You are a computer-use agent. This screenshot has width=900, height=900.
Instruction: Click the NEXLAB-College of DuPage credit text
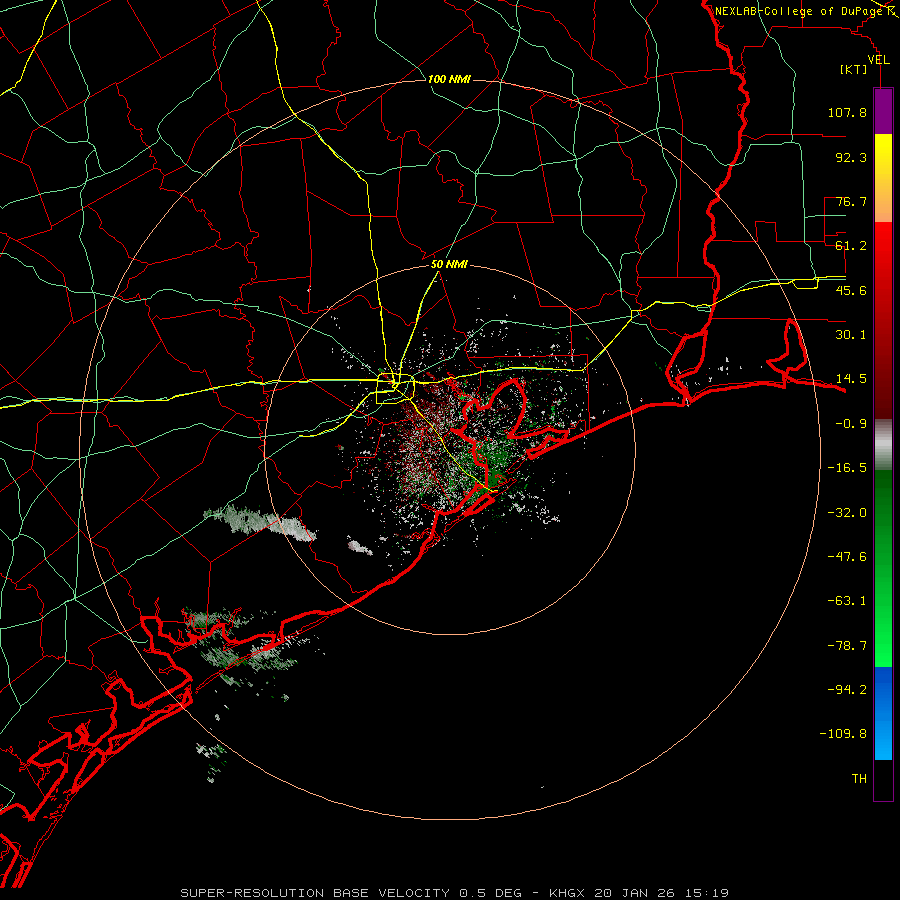pyautogui.click(x=799, y=11)
